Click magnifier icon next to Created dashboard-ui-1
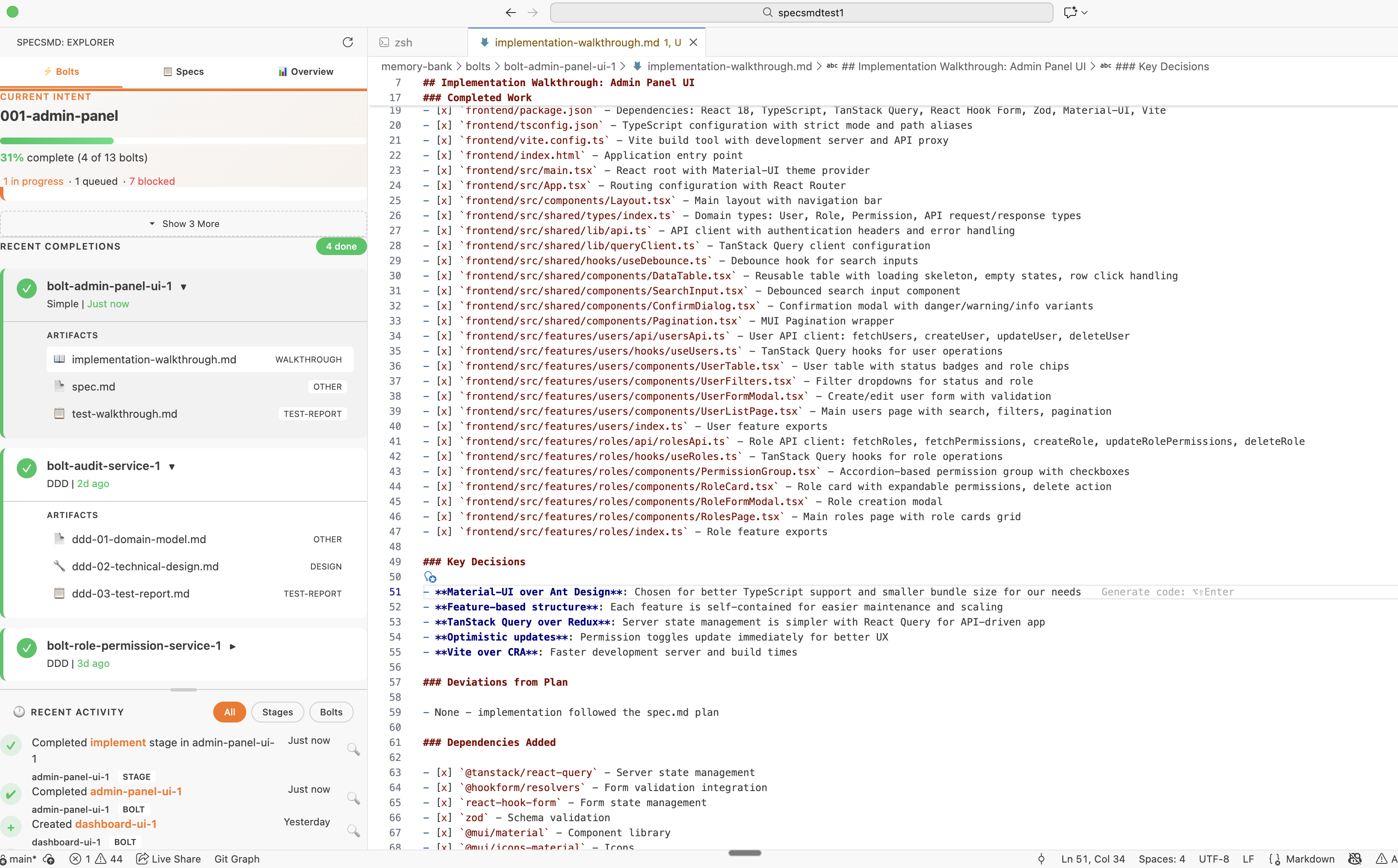The width and height of the screenshot is (1398, 868). [354, 831]
